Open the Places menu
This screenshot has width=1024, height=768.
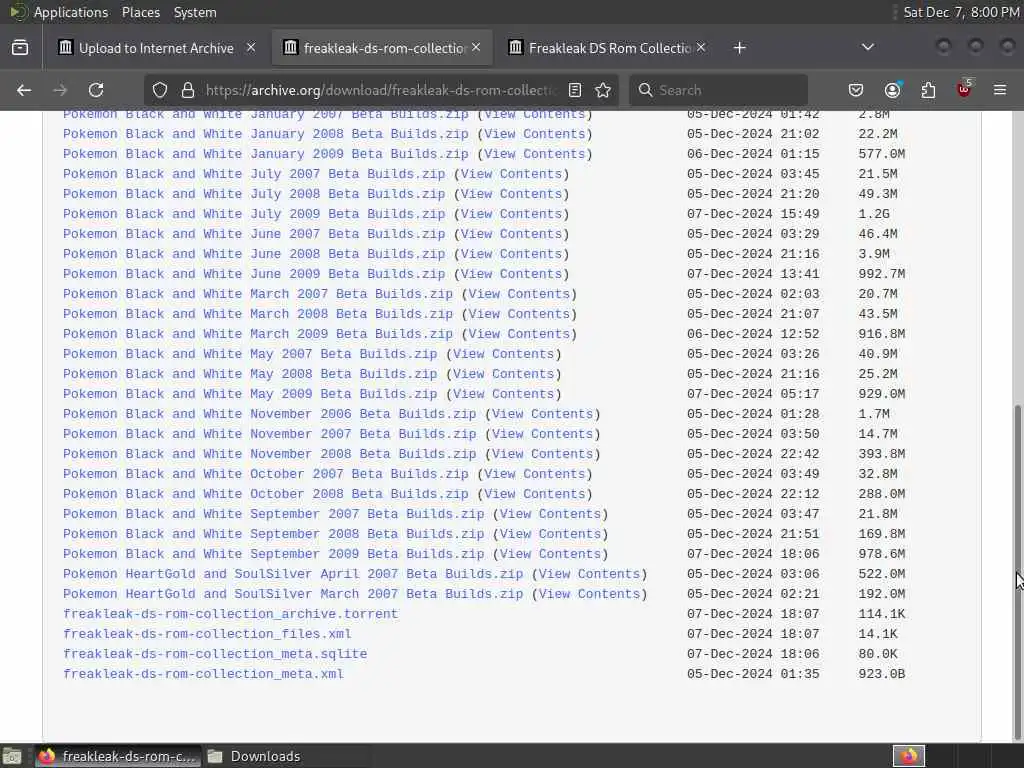point(140,12)
